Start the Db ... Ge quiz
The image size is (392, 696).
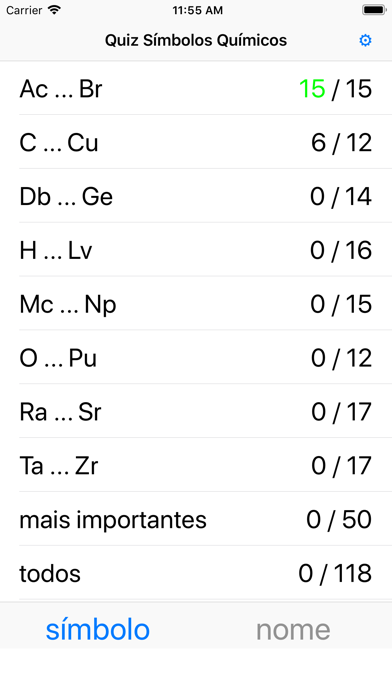(x=196, y=196)
